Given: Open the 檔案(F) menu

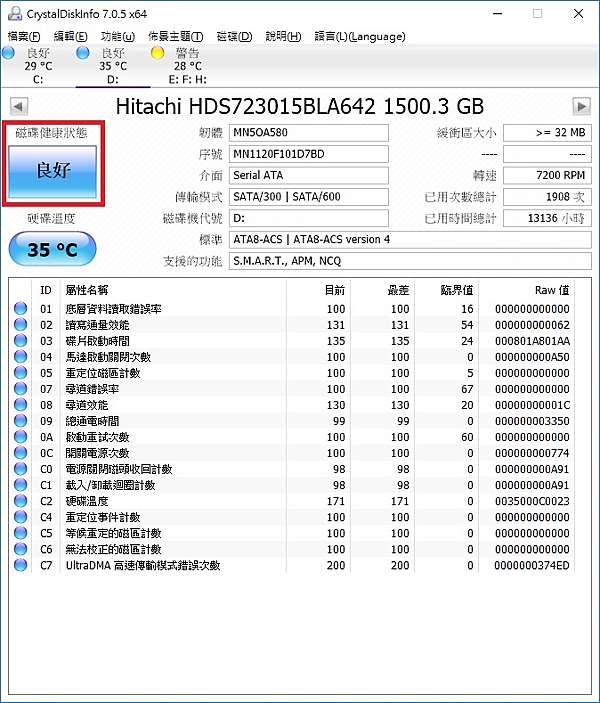Looking at the screenshot, I should point(24,36).
